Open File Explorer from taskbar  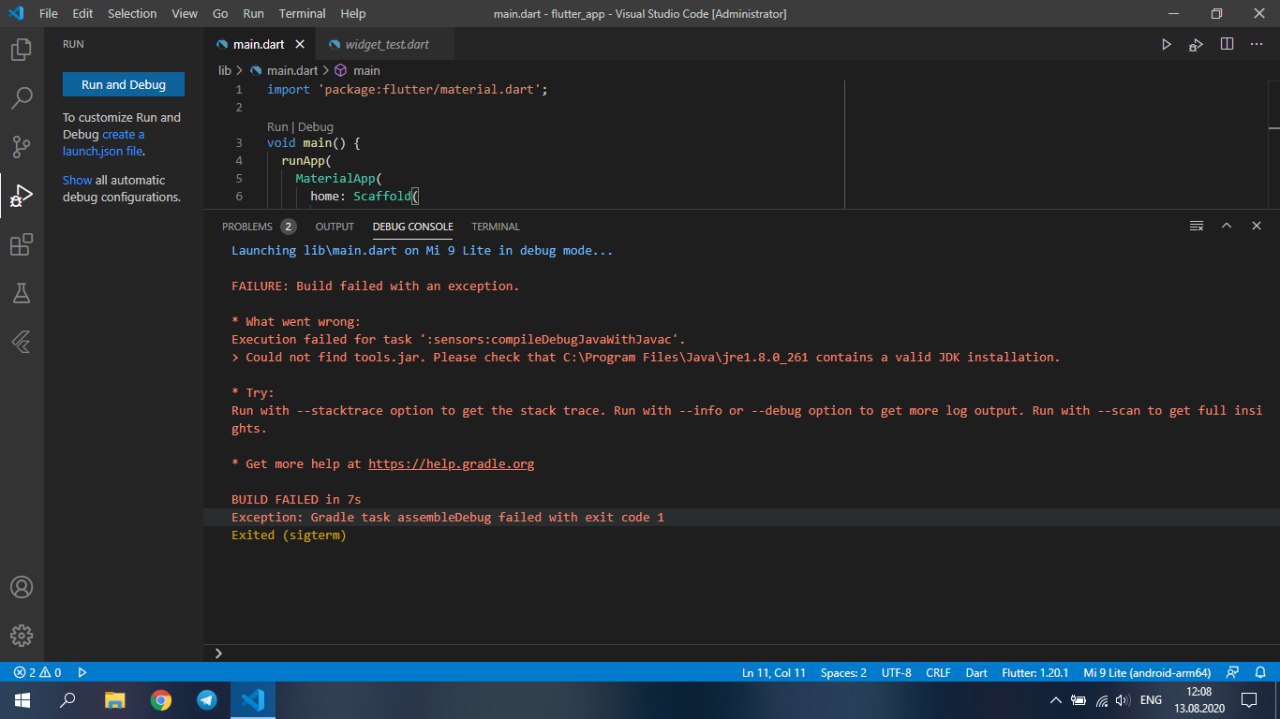(115, 700)
